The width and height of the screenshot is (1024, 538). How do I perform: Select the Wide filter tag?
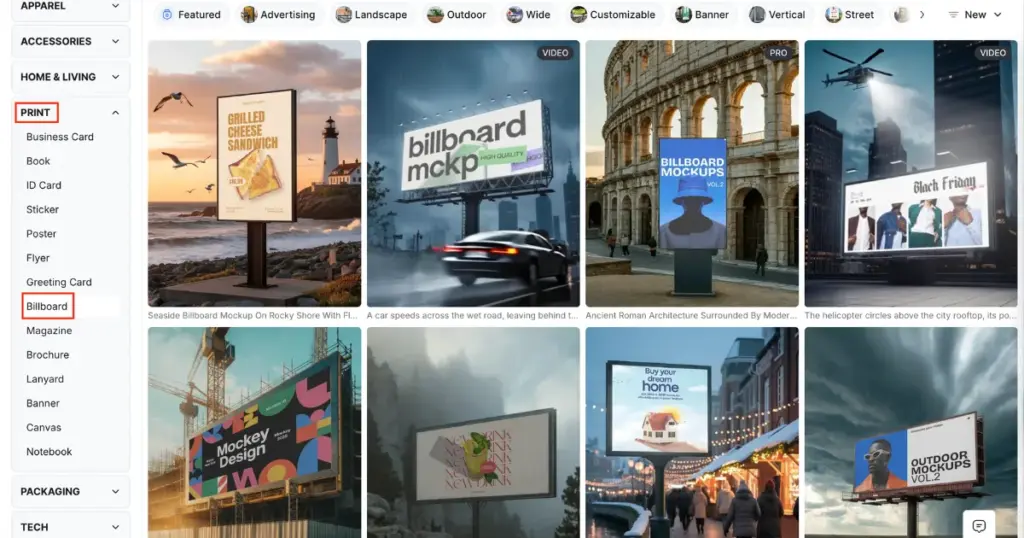(x=529, y=14)
